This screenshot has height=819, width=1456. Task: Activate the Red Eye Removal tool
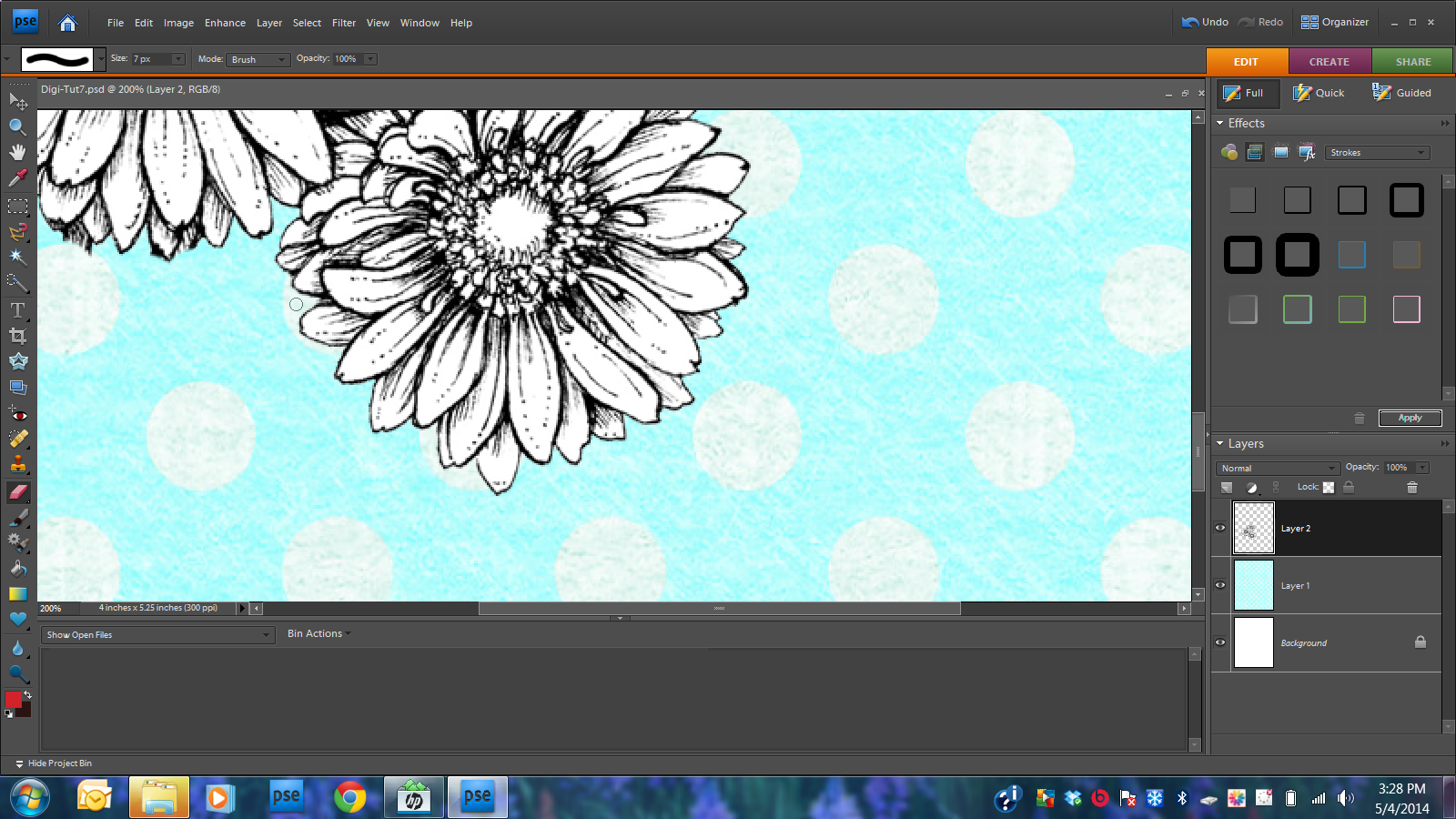coord(17,414)
